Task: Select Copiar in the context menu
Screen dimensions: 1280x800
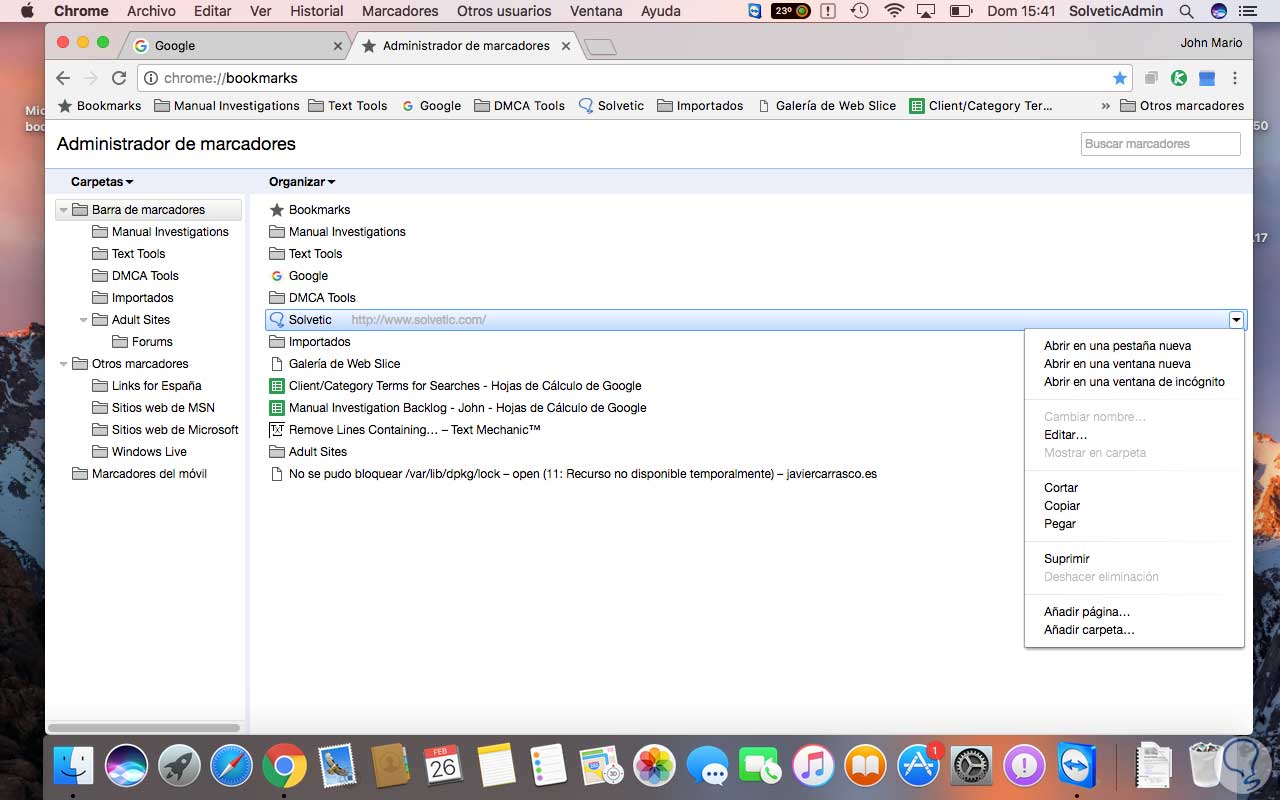Action: (1062, 506)
